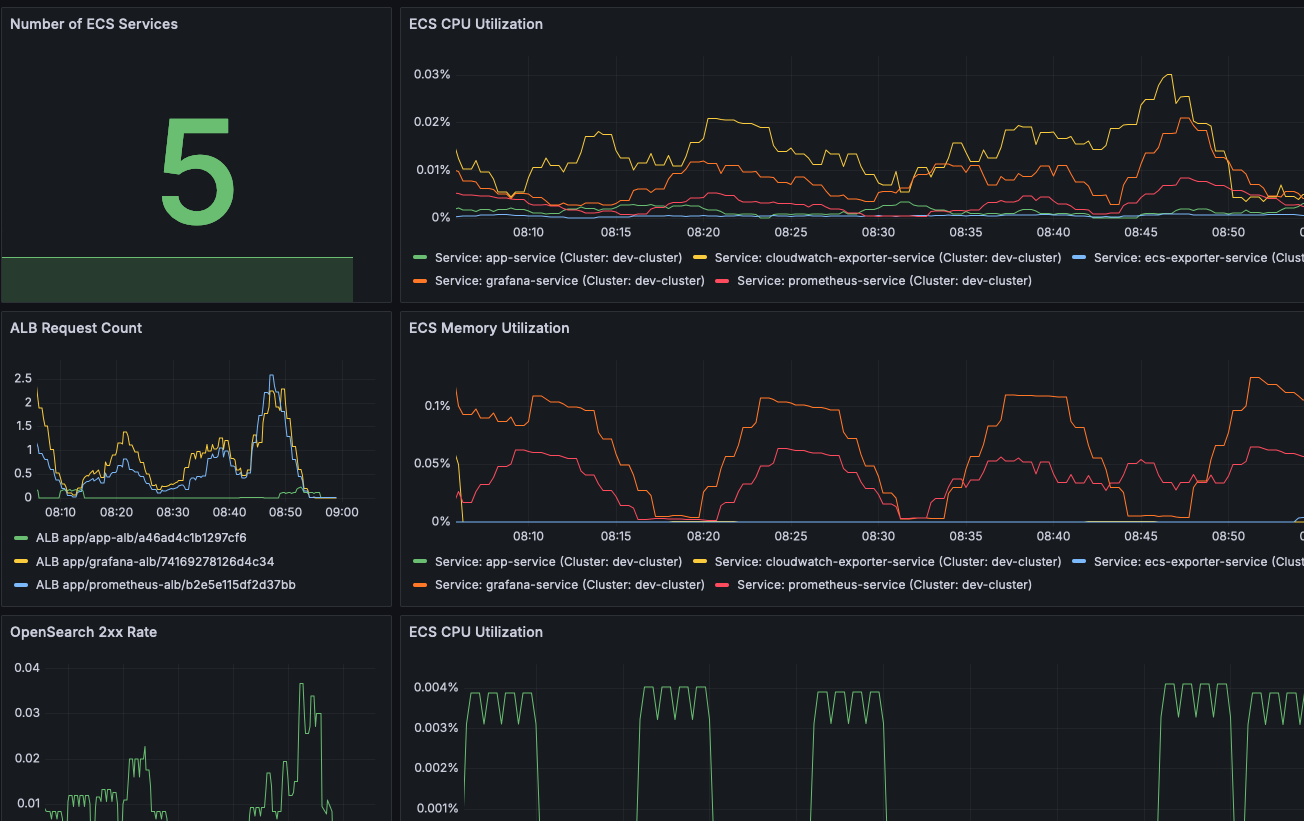Viewport: 1304px width, 821px height.
Task: Click the 0.04 axis label in OpenSearch chart
Action: point(27,667)
